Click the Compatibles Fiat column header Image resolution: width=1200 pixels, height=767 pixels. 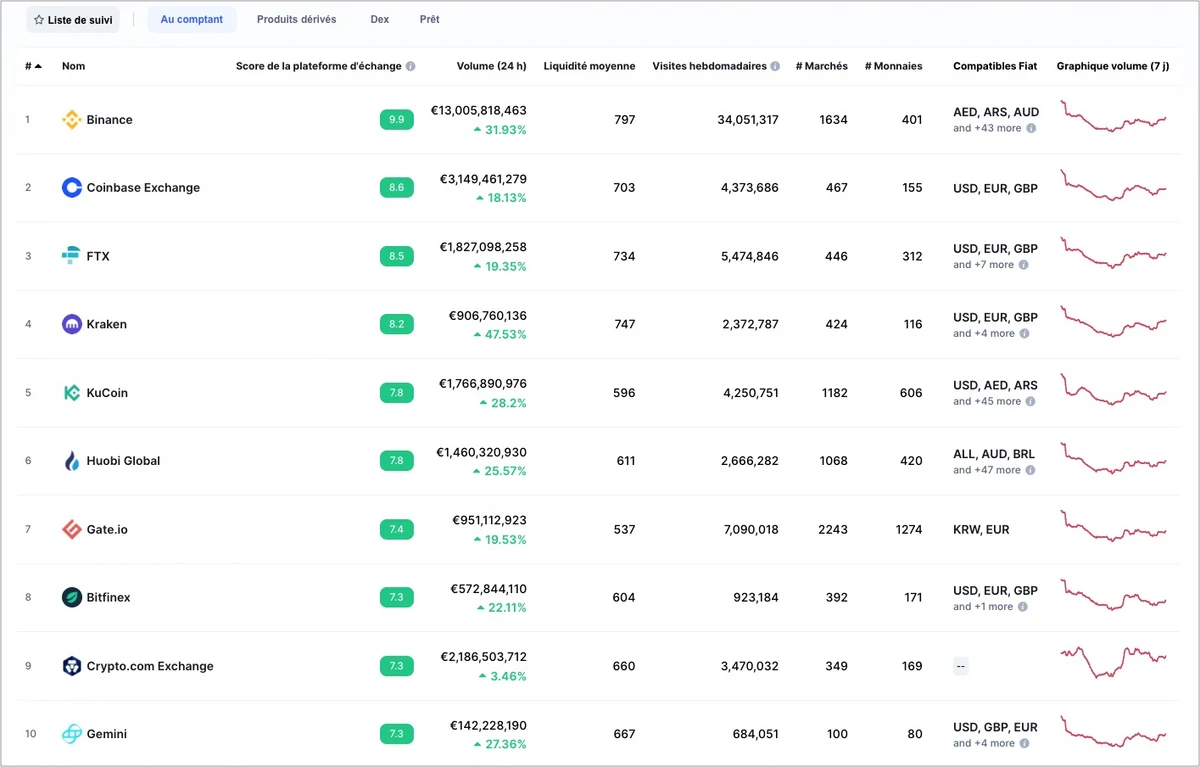pyautogui.click(x=995, y=66)
